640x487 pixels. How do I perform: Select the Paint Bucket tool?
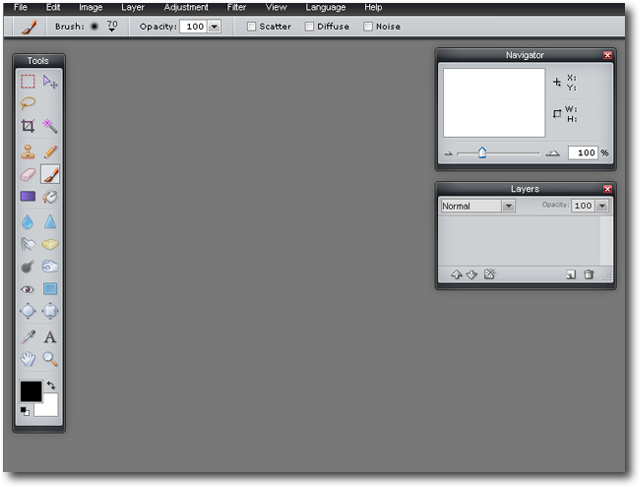50,197
